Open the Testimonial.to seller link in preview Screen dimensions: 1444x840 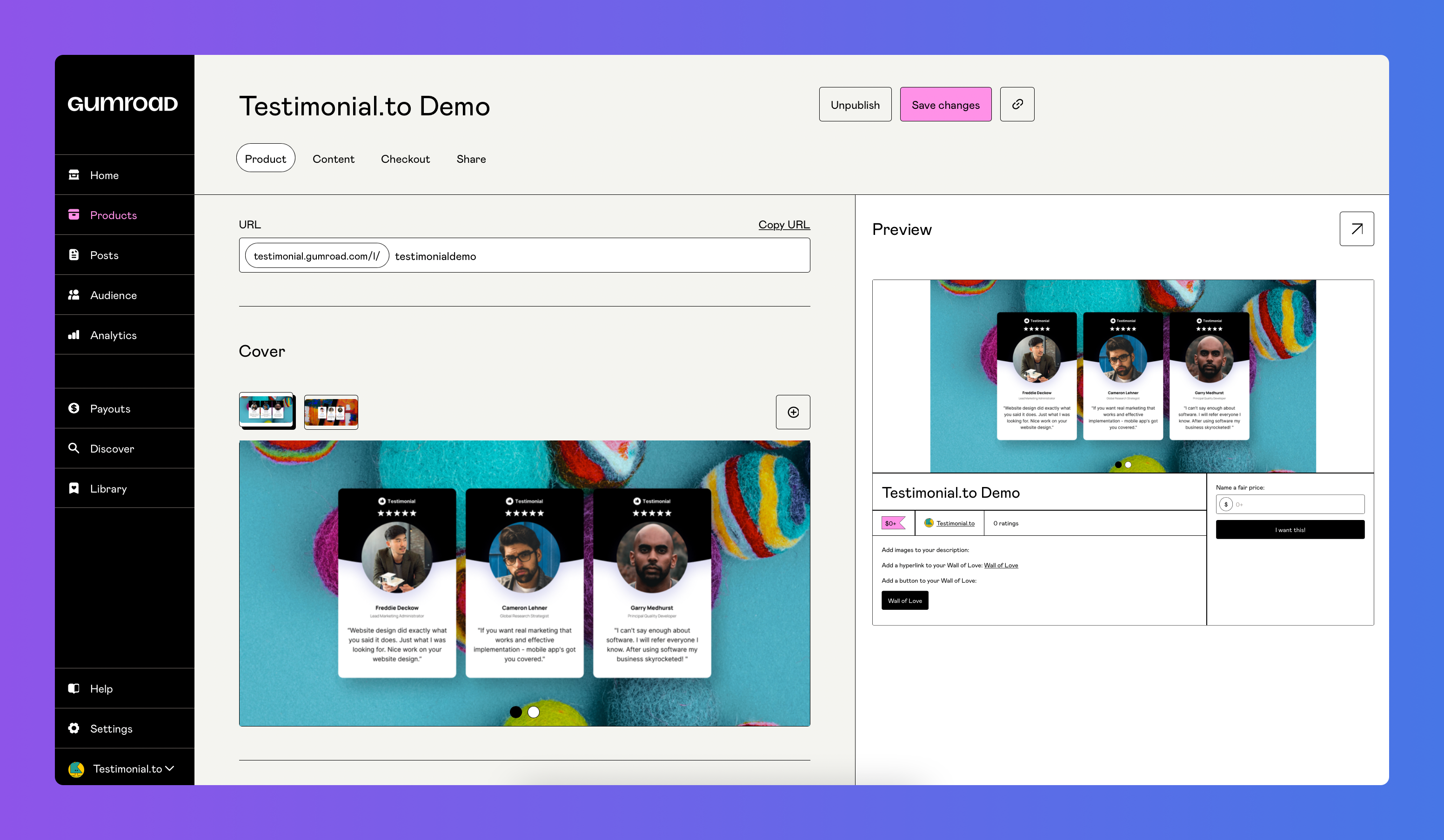pos(955,523)
